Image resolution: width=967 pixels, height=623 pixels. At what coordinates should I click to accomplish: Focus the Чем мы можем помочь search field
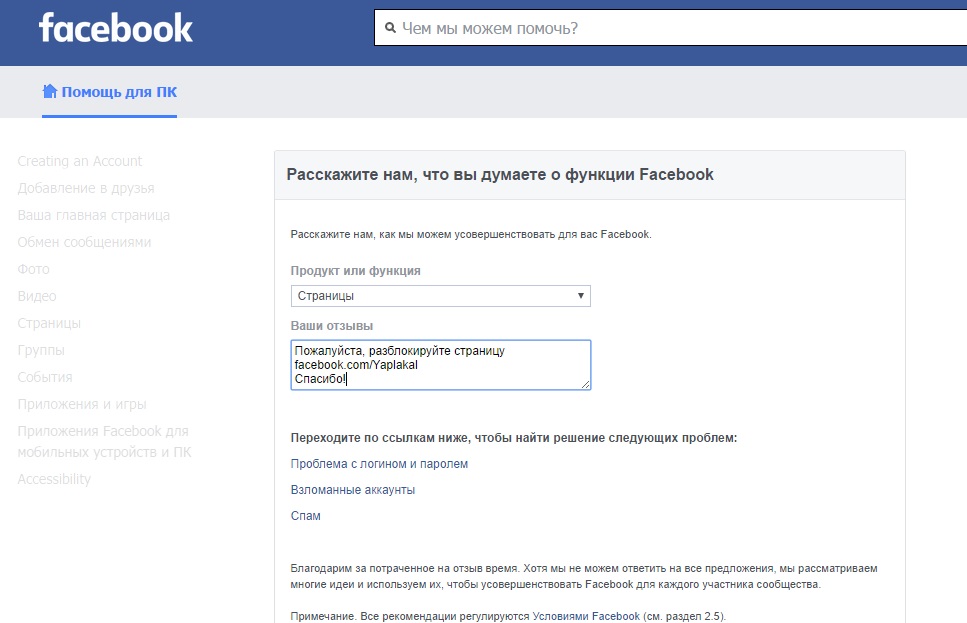(x=671, y=28)
